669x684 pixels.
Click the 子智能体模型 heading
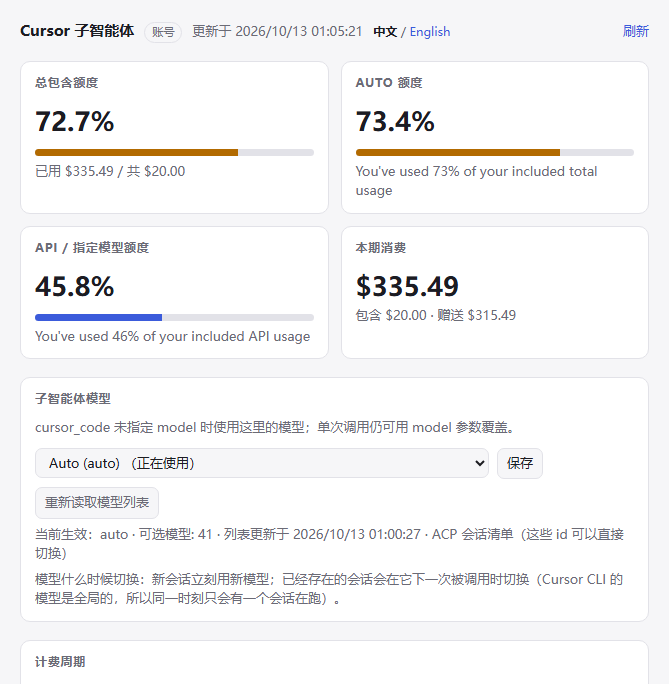[73, 398]
